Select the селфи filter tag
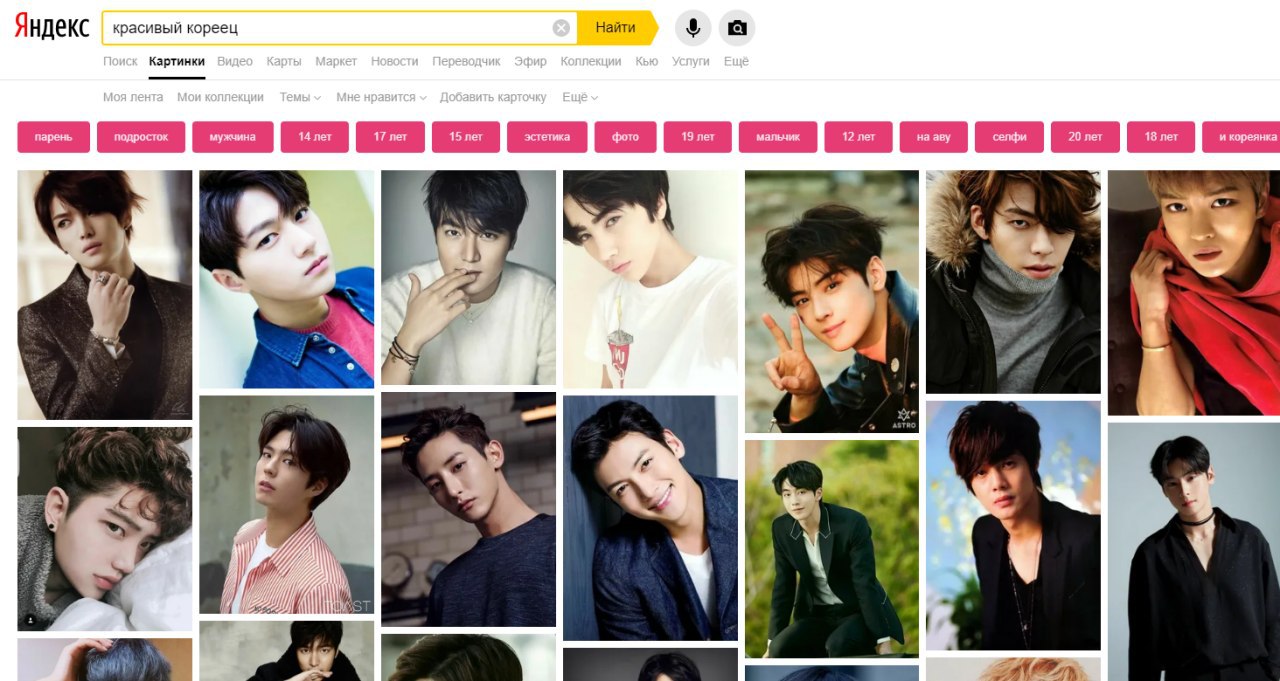This screenshot has height=681, width=1280. (x=1009, y=137)
